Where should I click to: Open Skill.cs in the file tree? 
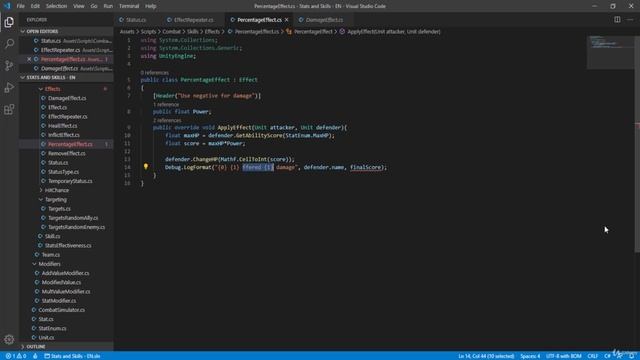[x=52, y=236]
